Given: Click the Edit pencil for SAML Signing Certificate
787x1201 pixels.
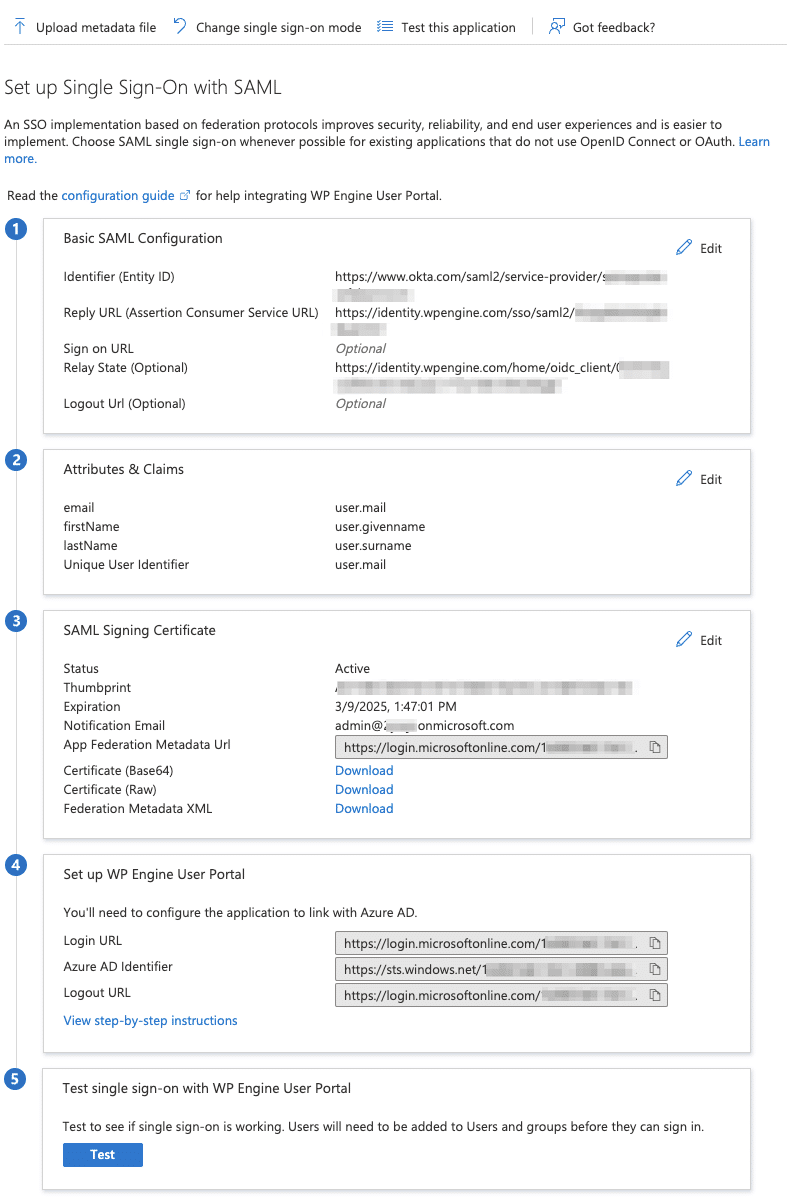Looking at the screenshot, I should pyautogui.click(x=686, y=639).
